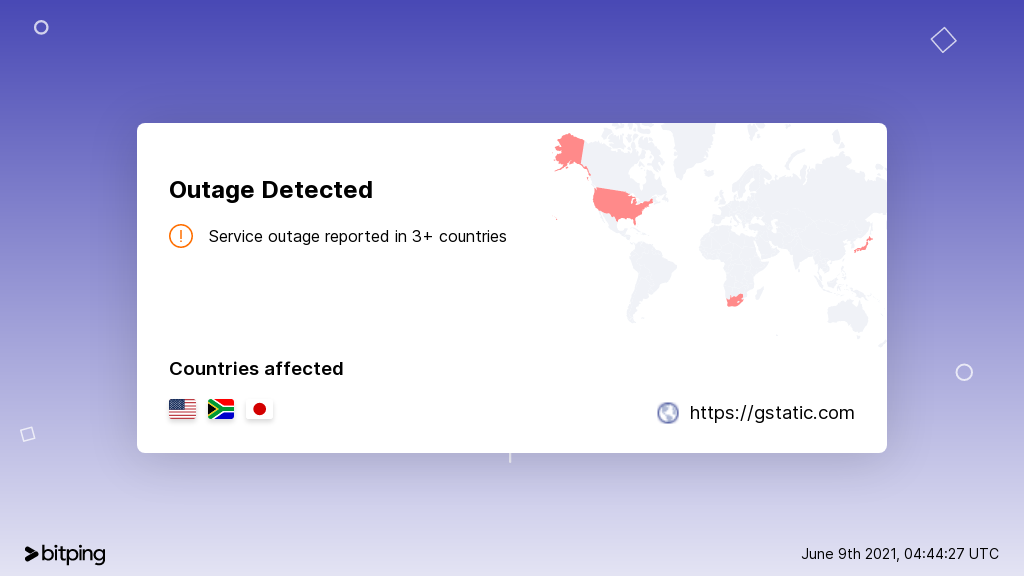Select highlighted Alaska region on map
This screenshot has width=1024, height=576.
point(570,152)
